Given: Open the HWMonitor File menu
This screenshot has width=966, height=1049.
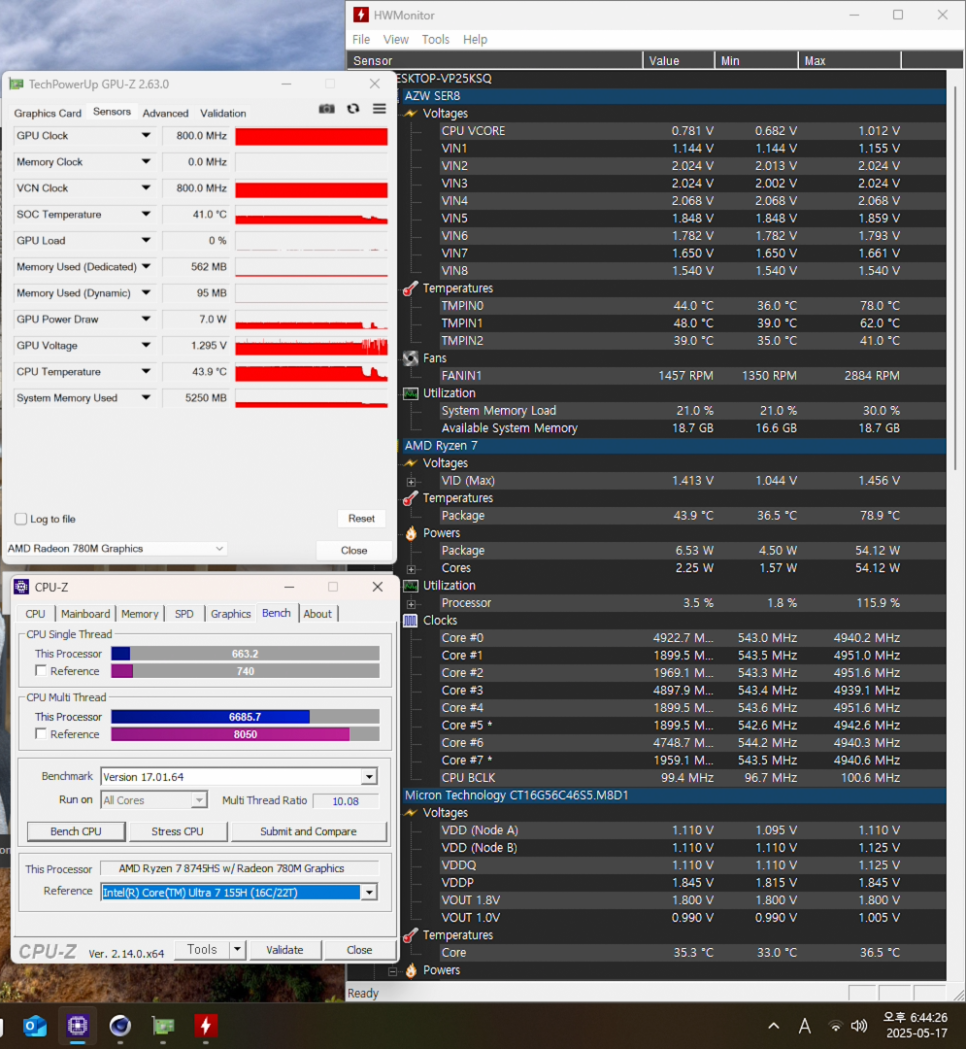Looking at the screenshot, I should pyautogui.click(x=361, y=39).
